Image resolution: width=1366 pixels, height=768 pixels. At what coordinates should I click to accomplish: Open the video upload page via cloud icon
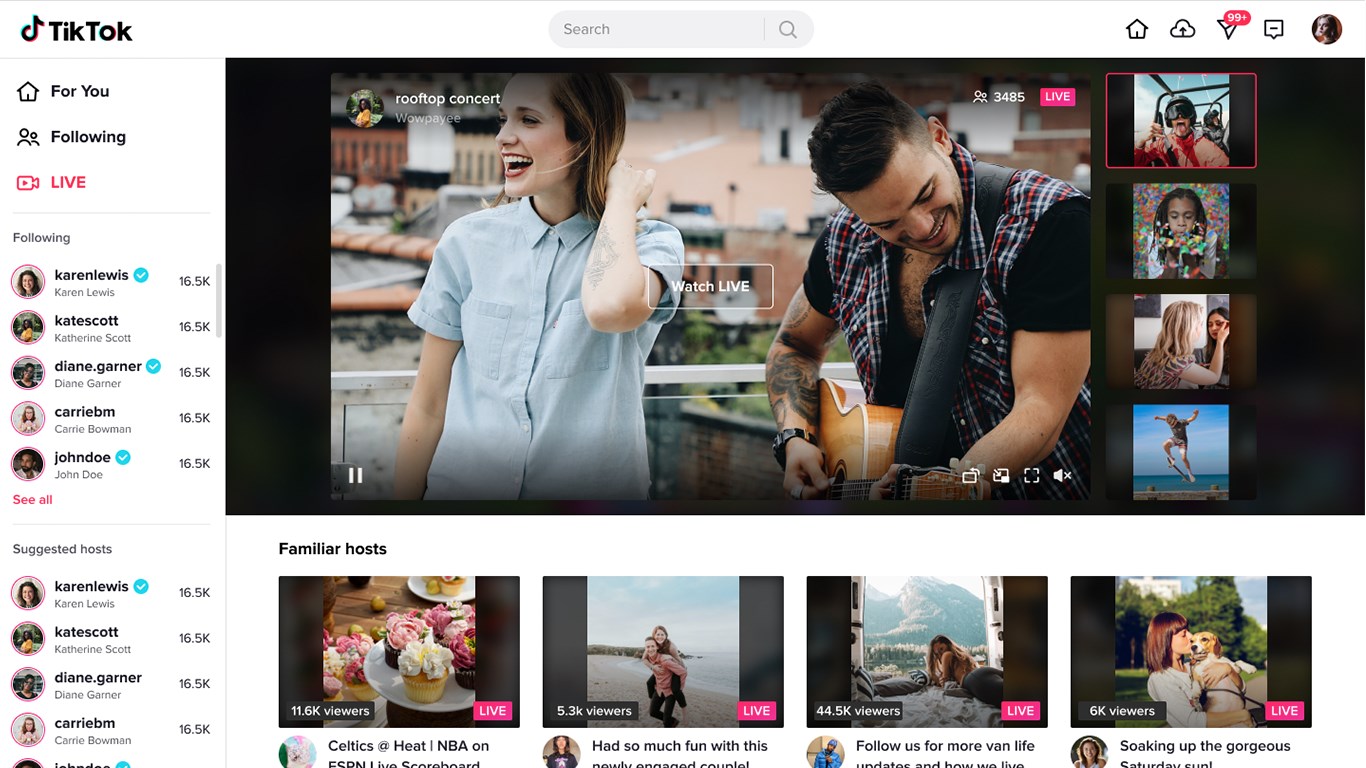coord(1182,29)
